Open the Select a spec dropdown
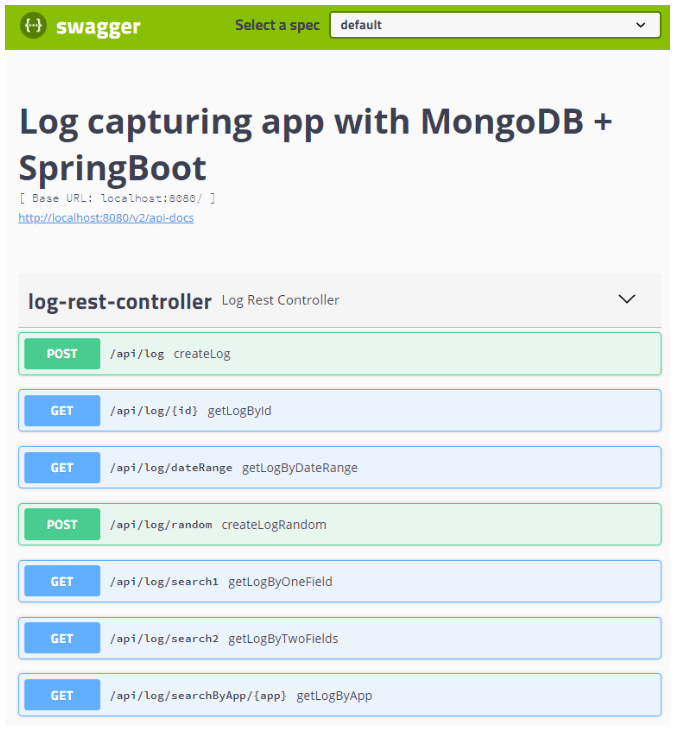 click(495, 25)
